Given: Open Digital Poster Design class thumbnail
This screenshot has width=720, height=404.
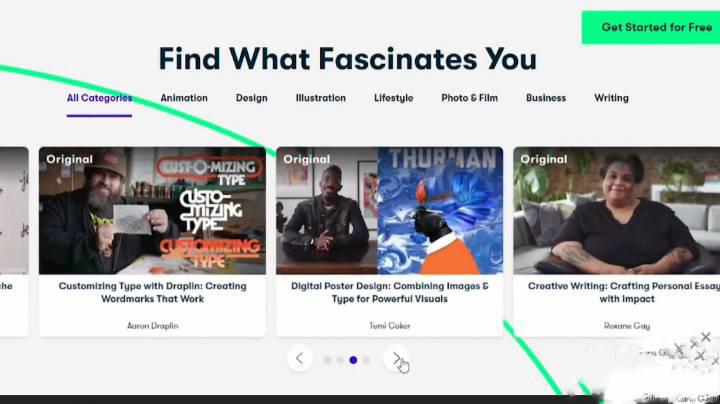Looking at the screenshot, I should pyautogui.click(x=389, y=211).
